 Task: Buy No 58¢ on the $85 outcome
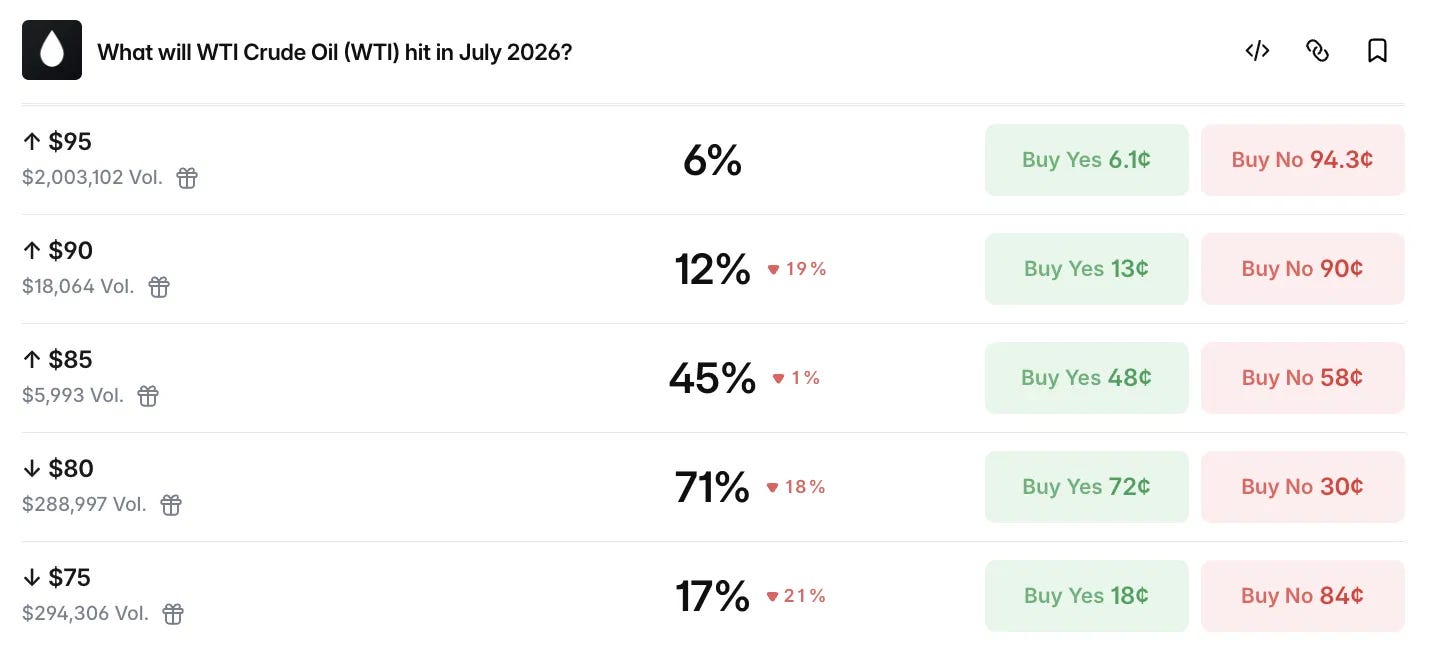tap(1302, 378)
